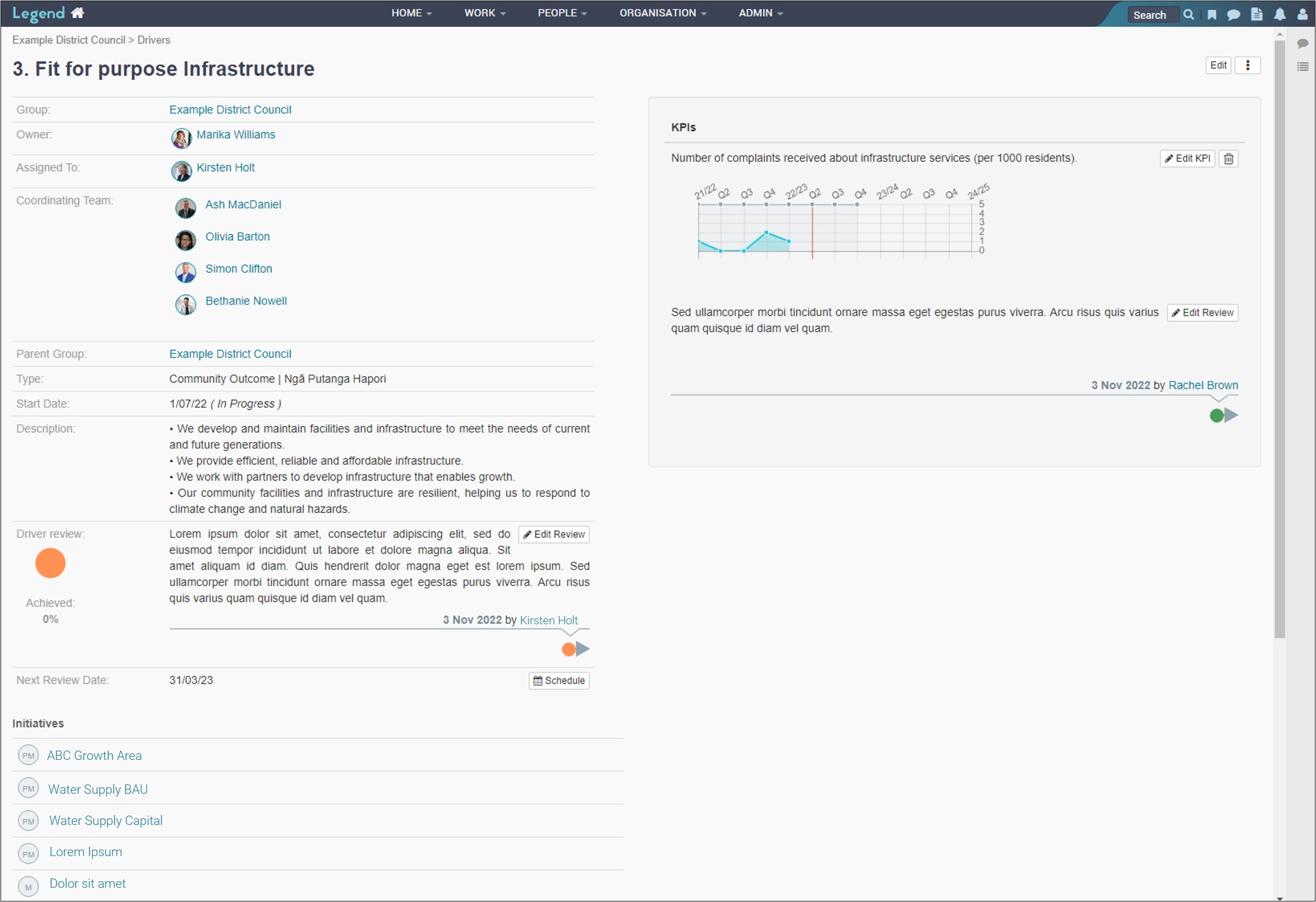
Task: Open the notifications bell icon
Action: tap(1280, 15)
